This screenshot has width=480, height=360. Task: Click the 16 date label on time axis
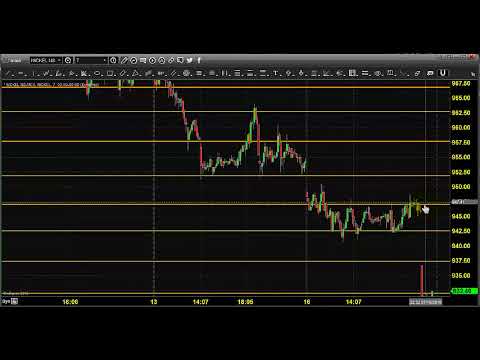pos(307,302)
